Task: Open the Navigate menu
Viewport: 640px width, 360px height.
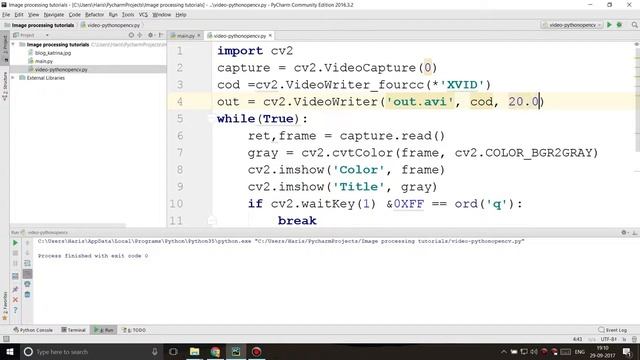Action: coord(54,15)
